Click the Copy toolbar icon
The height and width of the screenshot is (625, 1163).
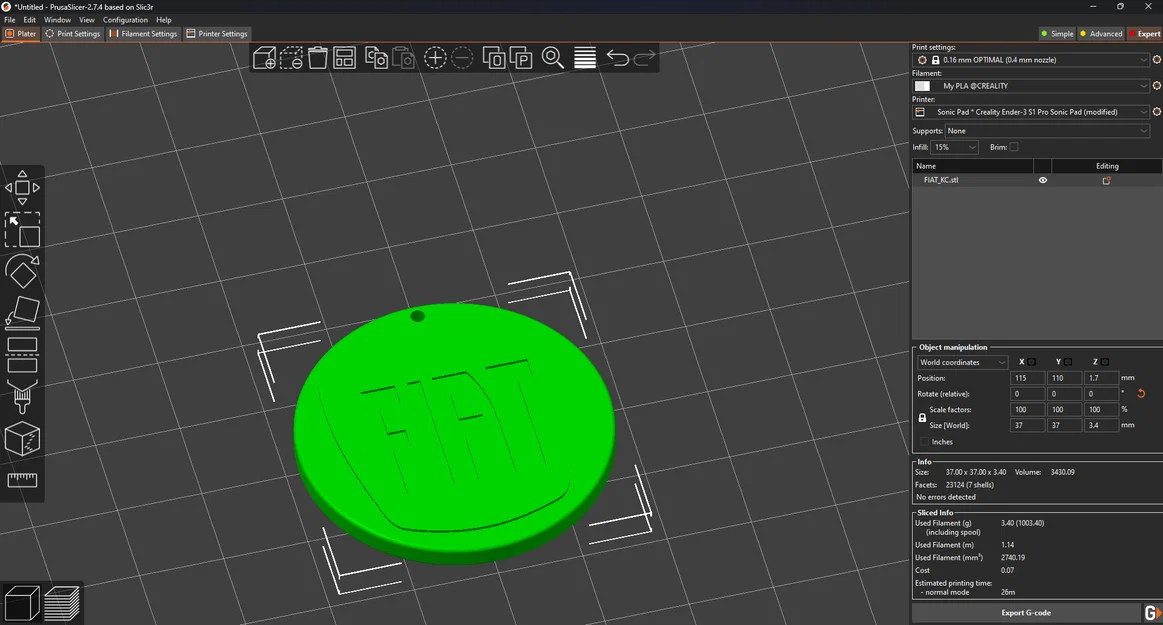pos(376,58)
